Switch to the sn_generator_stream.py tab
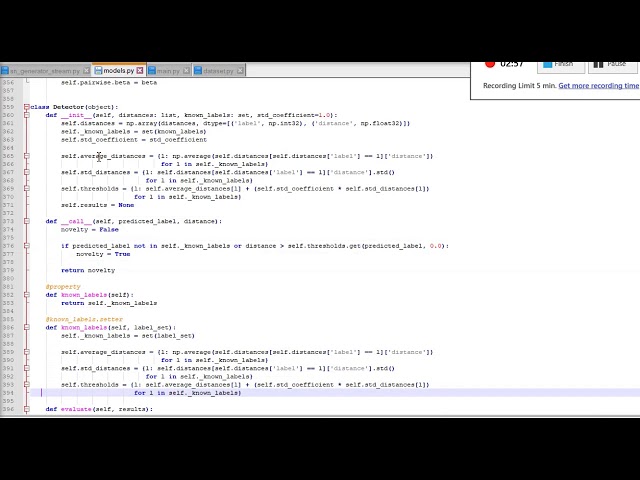Viewport: 640px width, 480px height. coord(45,71)
